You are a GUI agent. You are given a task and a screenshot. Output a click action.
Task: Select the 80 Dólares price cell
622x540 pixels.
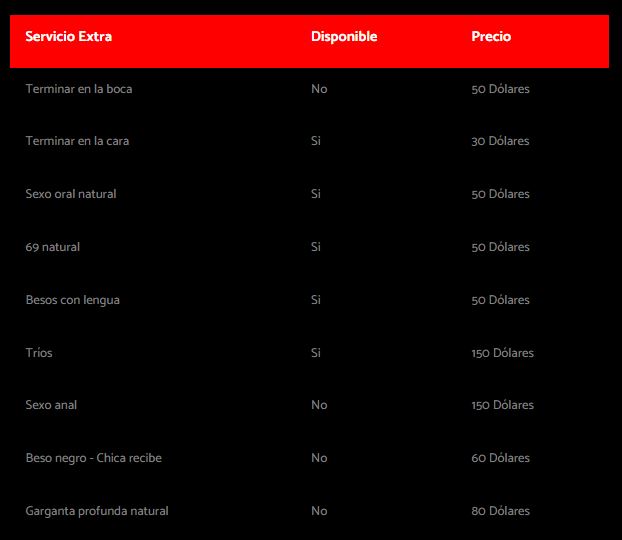coord(501,511)
